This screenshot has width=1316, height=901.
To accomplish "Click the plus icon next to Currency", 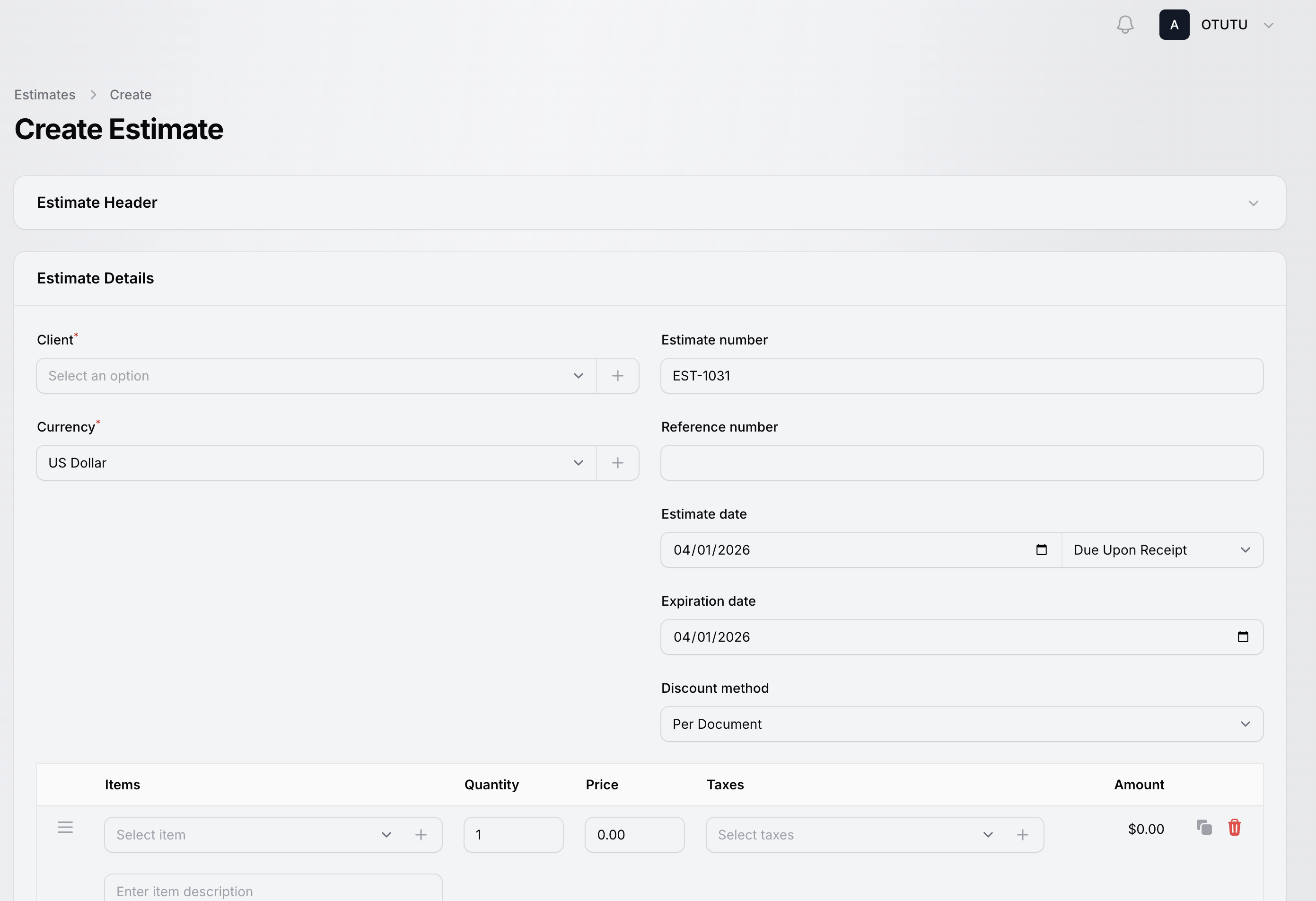I will [617, 463].
